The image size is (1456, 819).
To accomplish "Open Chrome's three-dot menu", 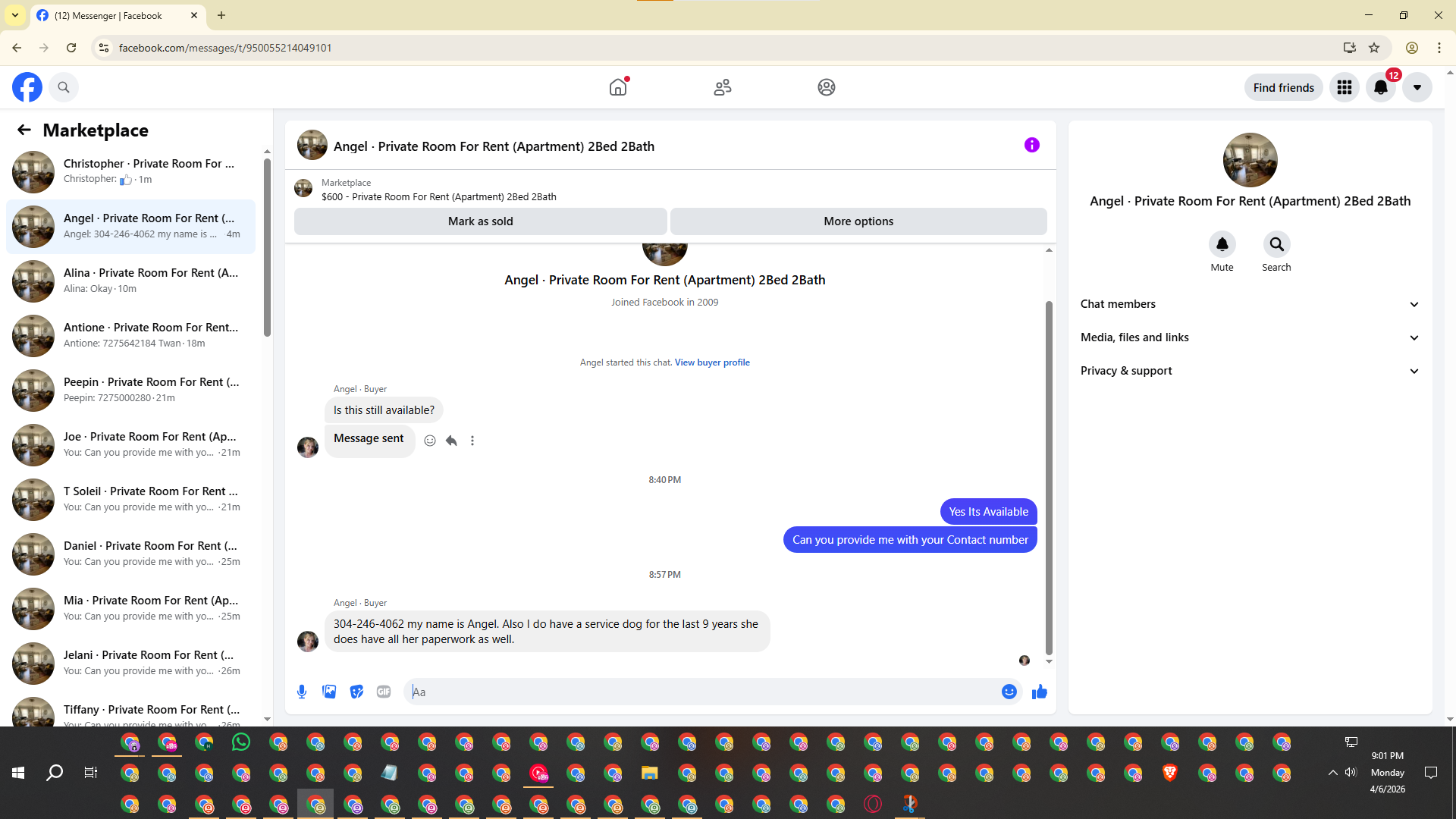I will [x=1439, y=48].
